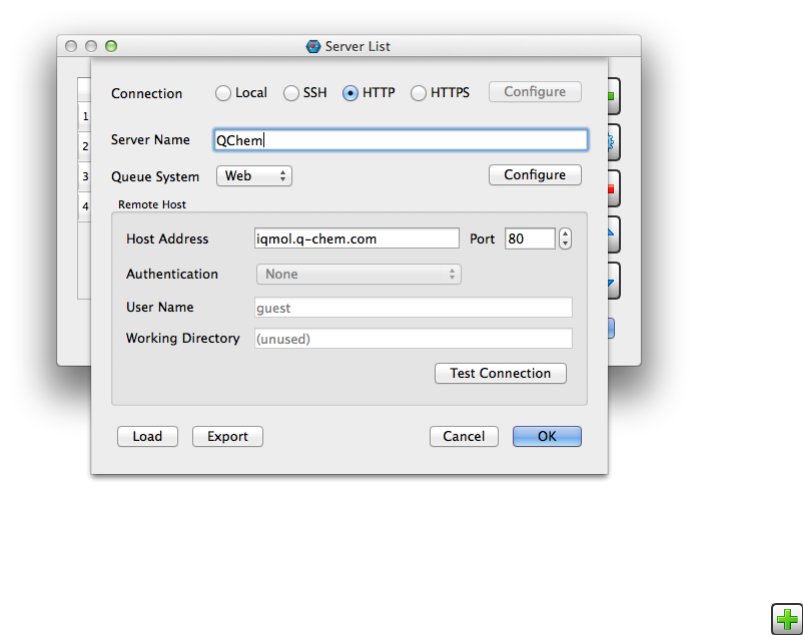
Task: Select the Local connection option
Action: click(241, 93)
